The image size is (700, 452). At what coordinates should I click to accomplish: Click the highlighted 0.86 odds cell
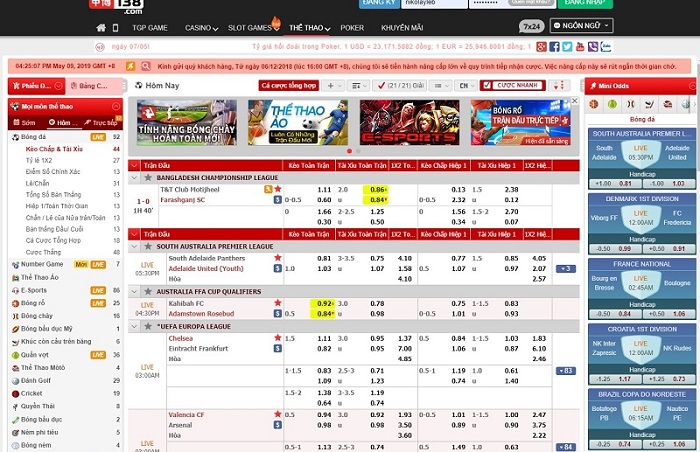pos(378,188)
